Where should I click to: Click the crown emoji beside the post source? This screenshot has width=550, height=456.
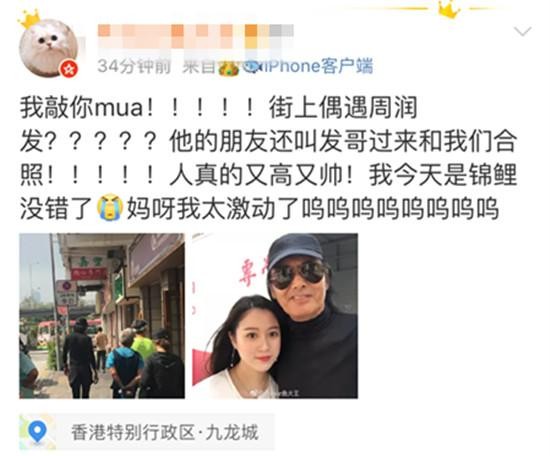[229, 68]
